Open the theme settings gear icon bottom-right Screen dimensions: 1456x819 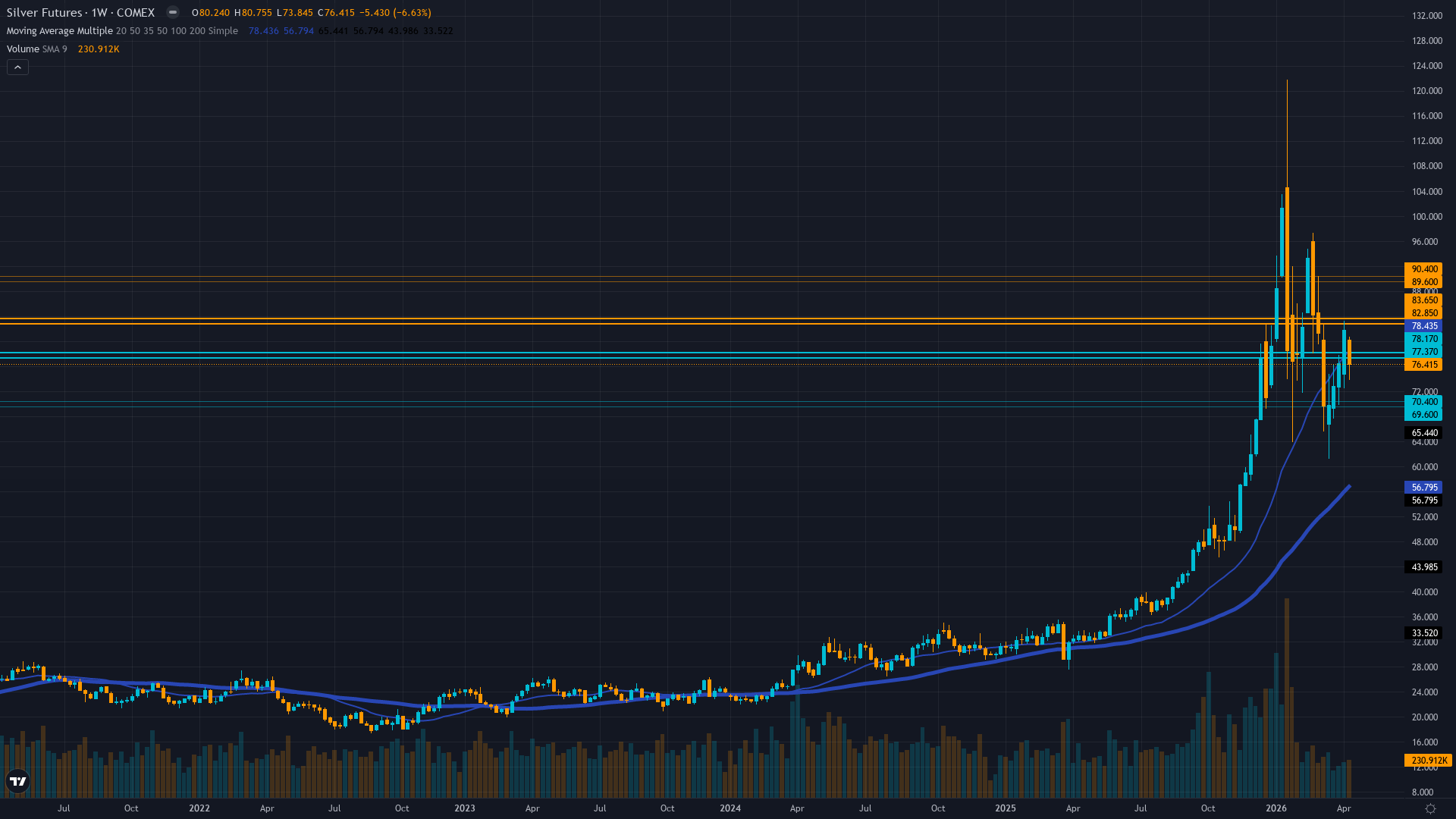1432,808
